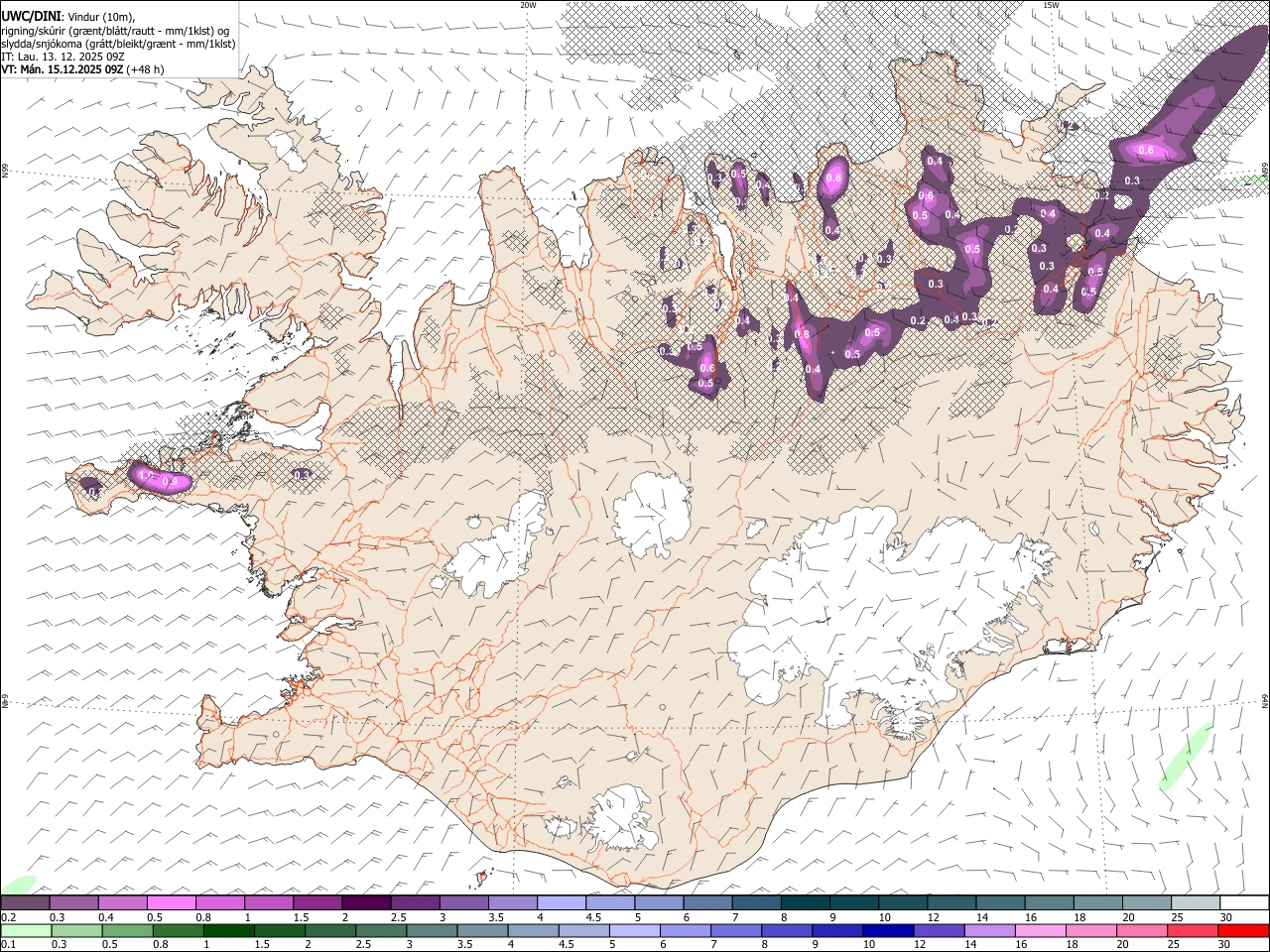Click the pale grey swatch labelled 25 in upper legend
The height and width of the screenshot is (952, 1270).
coord(1194,903)
